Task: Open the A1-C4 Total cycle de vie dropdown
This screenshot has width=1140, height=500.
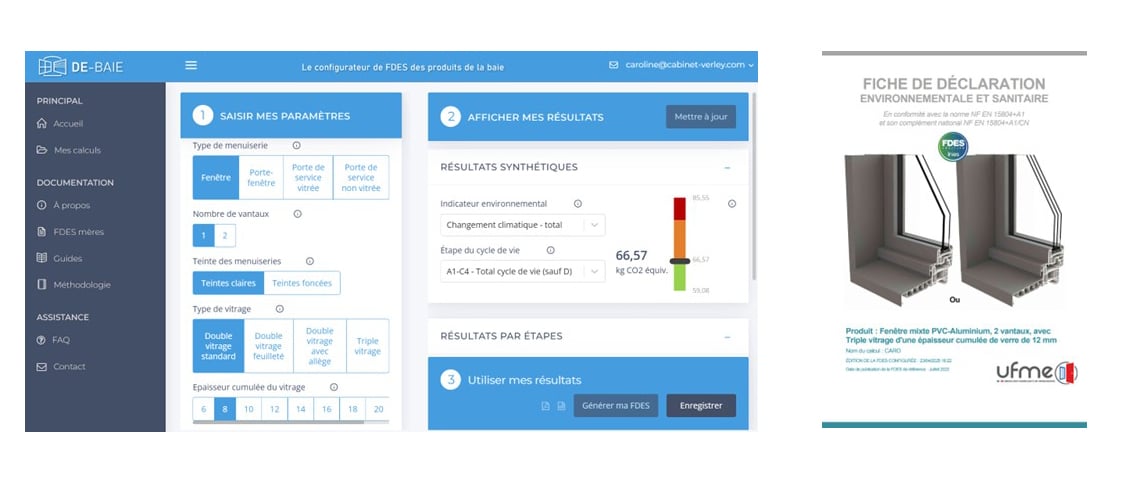Action: coord(523,272)
